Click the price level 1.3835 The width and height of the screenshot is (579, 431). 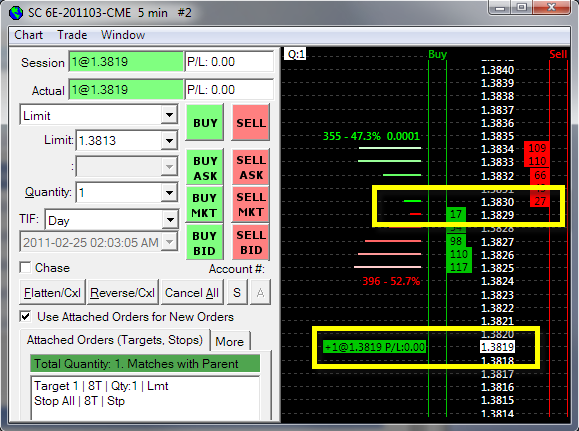(x=497, y=136)
